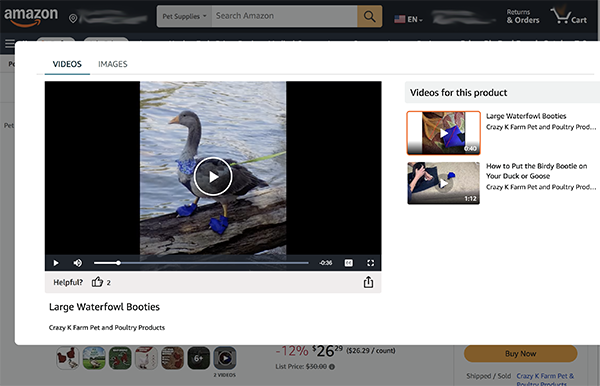Mute the video with the speaker icon

[78, 263]
